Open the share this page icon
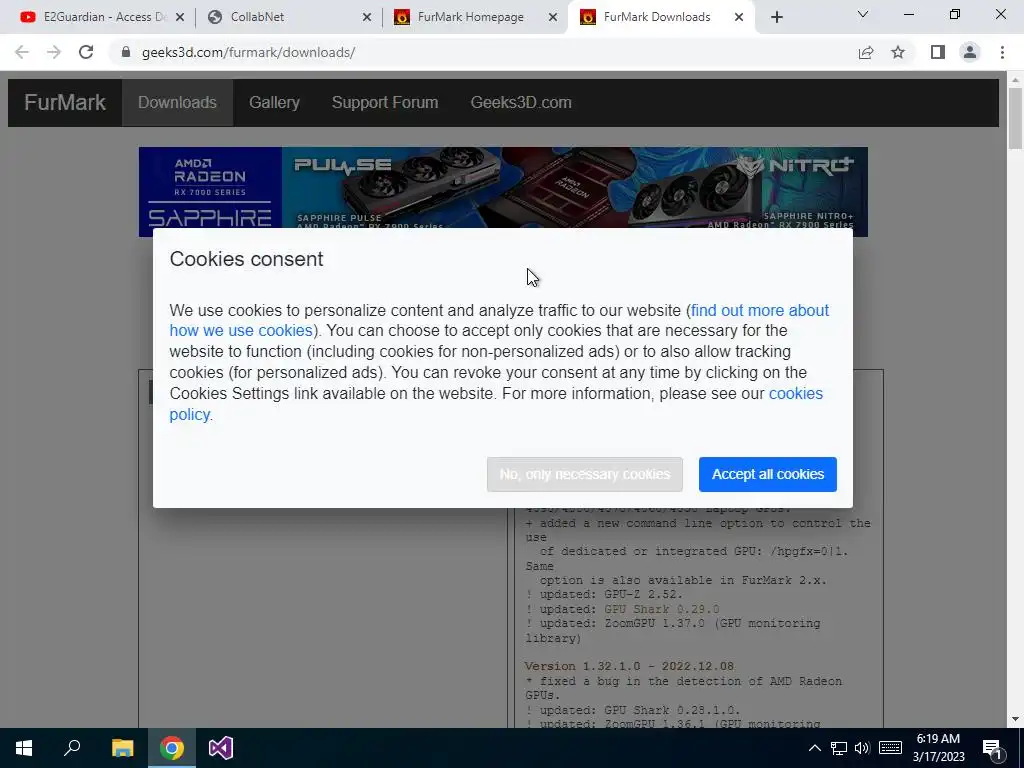 tap(866, 52)
